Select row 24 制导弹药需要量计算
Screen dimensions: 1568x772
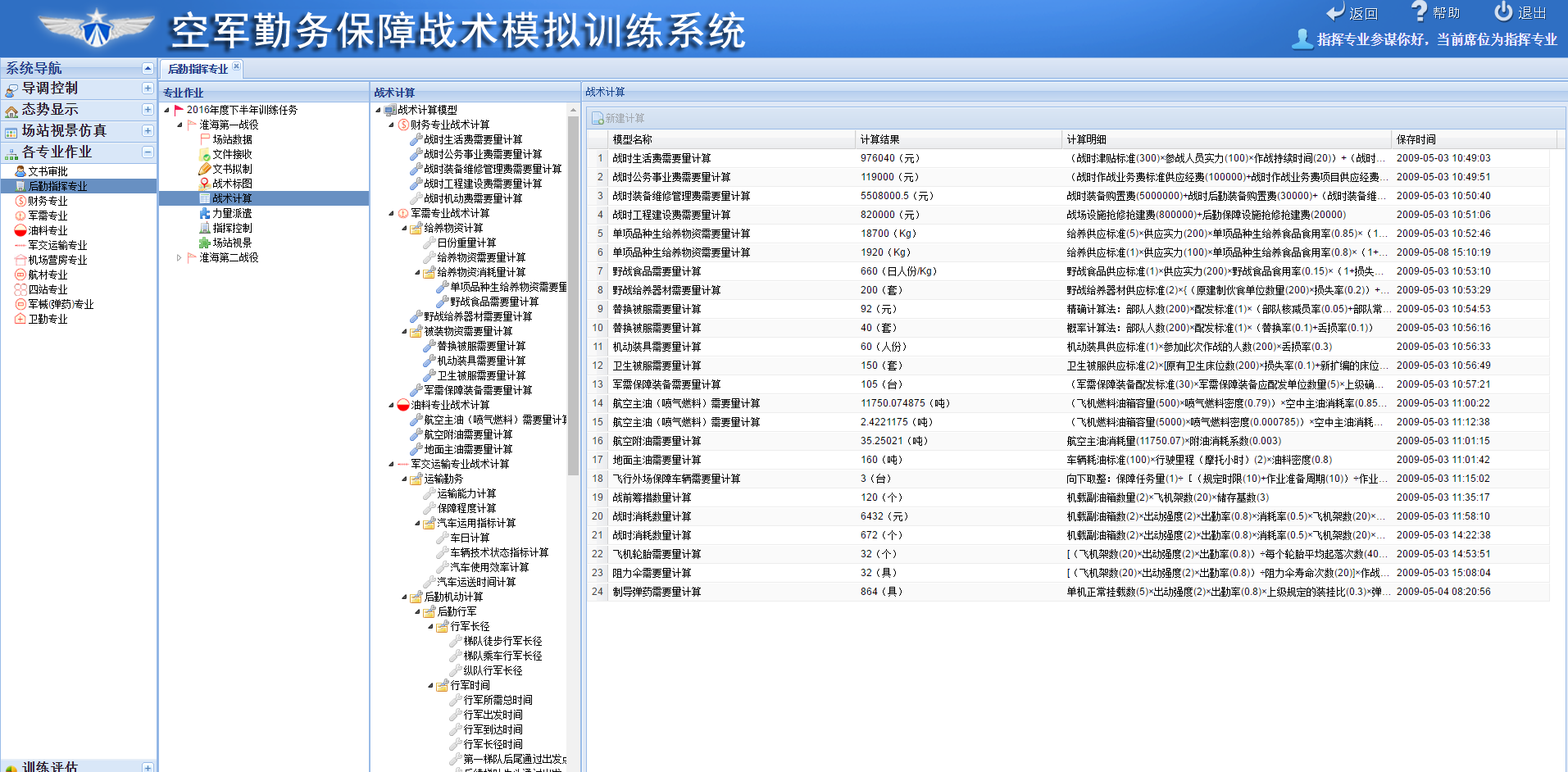tap(1068, 592)
